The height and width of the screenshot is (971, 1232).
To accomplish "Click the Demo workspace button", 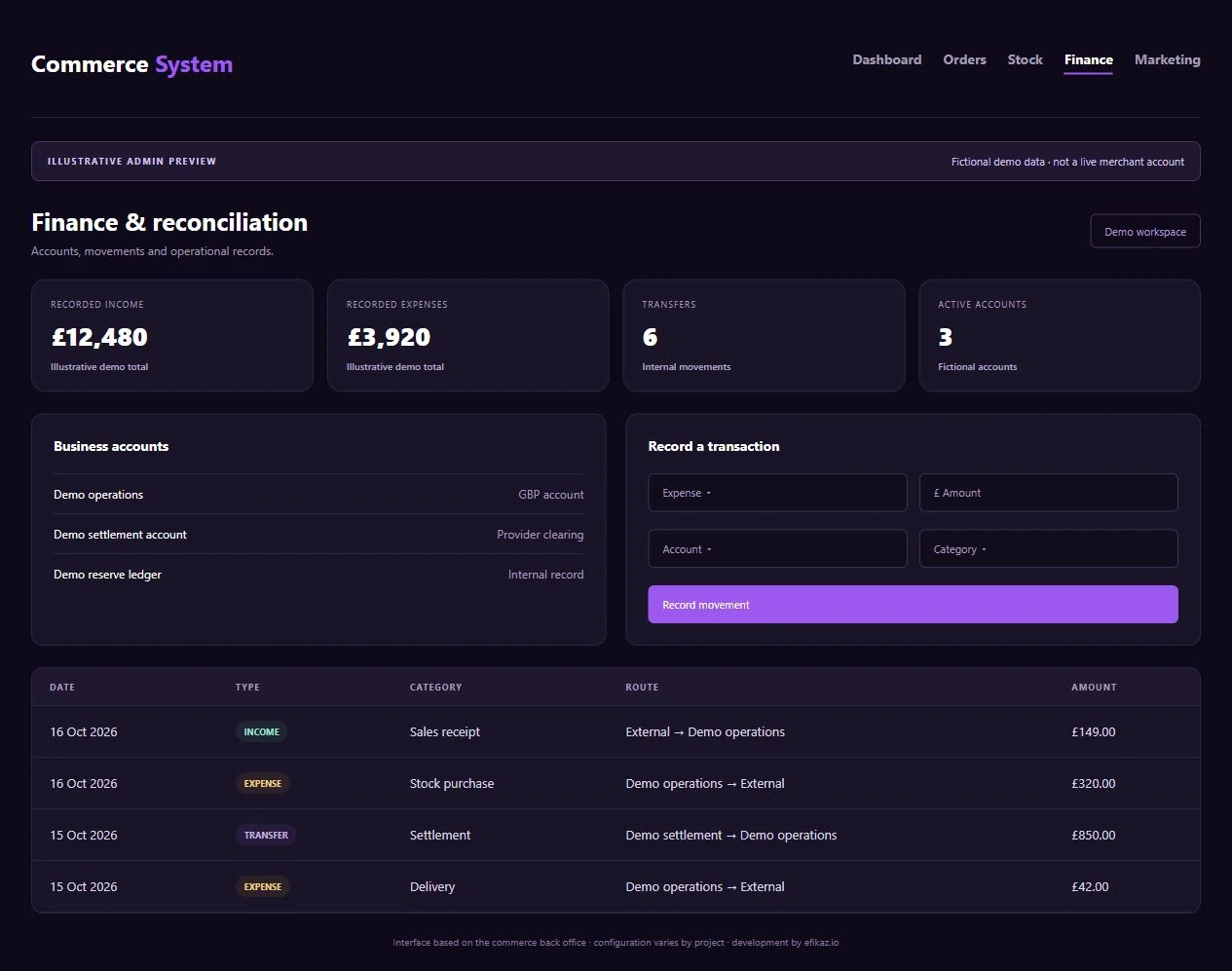I will 1145,232.
